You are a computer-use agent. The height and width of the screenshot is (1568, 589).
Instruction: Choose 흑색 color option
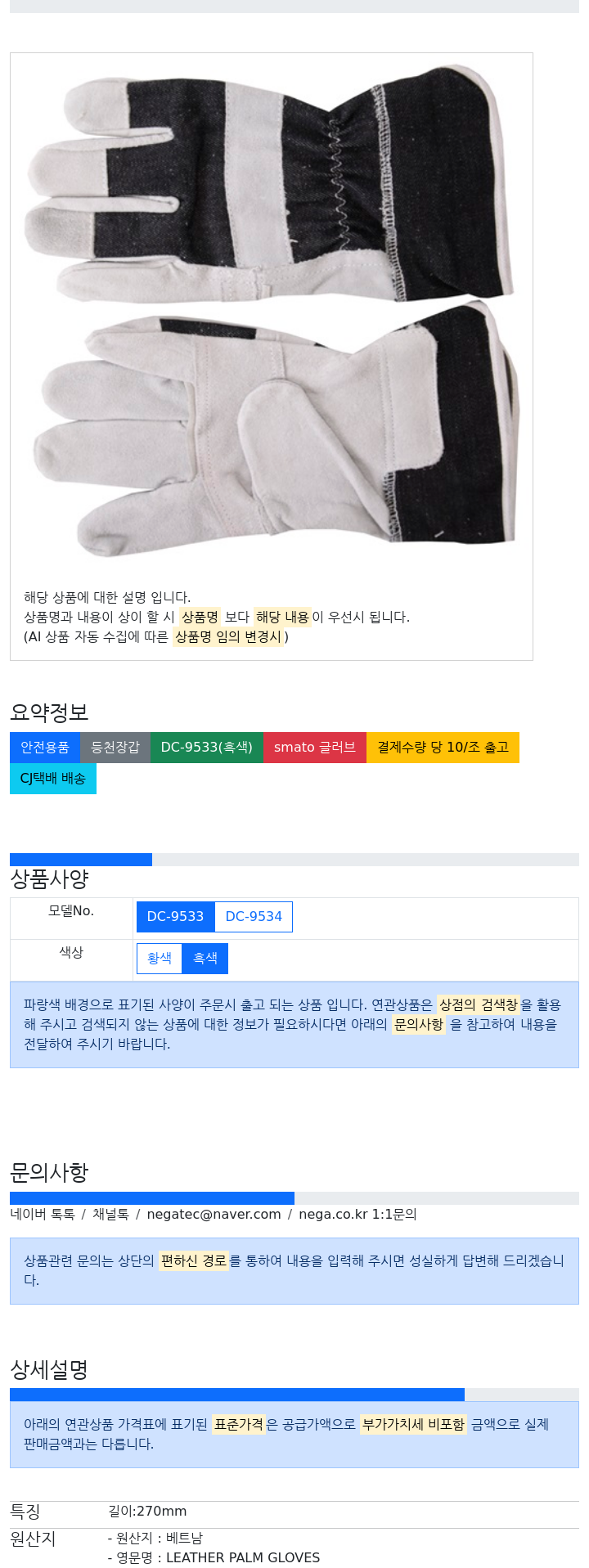[205, 958]
